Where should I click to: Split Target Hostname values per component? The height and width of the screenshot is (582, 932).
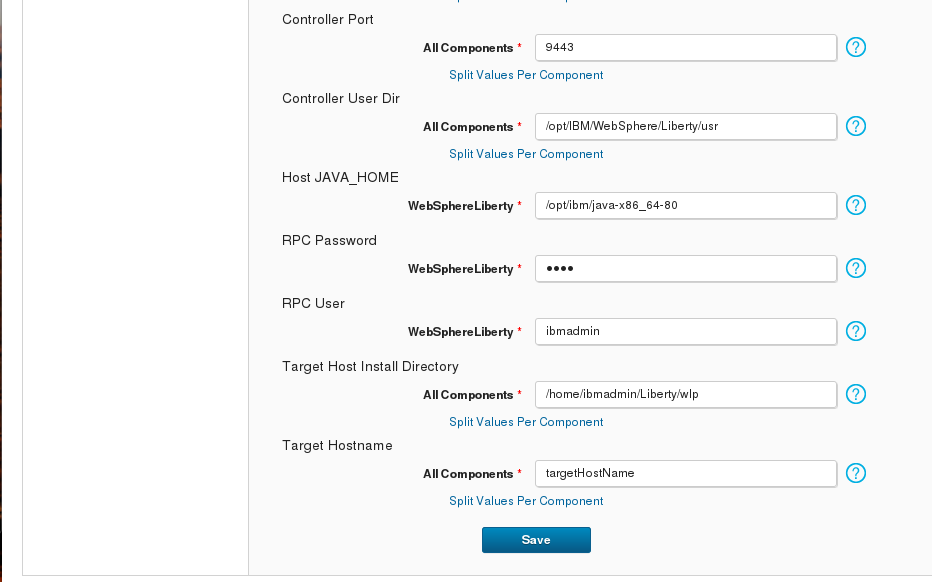tap(526, 501)
